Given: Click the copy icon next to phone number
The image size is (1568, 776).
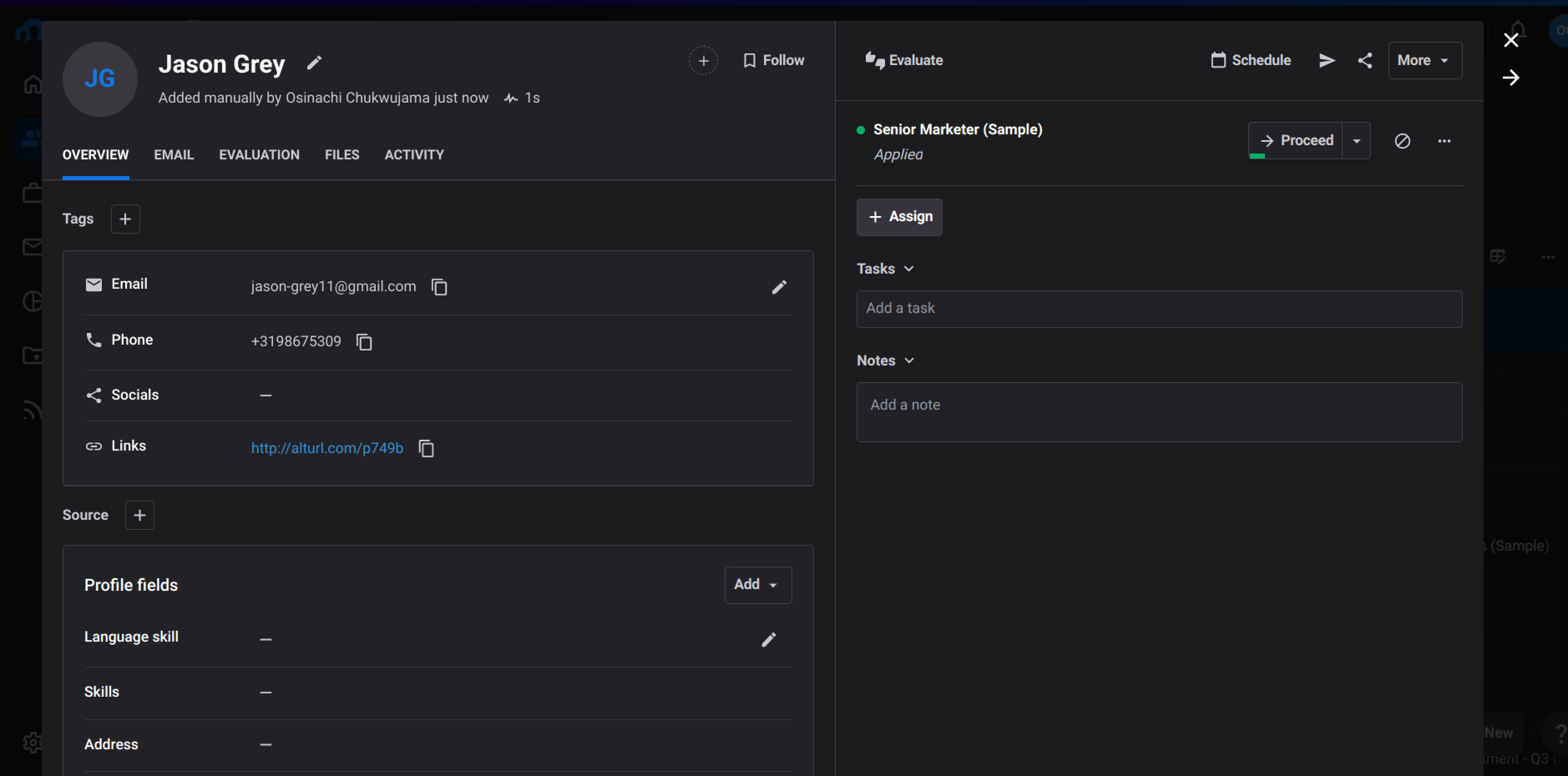Looking at the screenshot, I should [x=364, y=341].
